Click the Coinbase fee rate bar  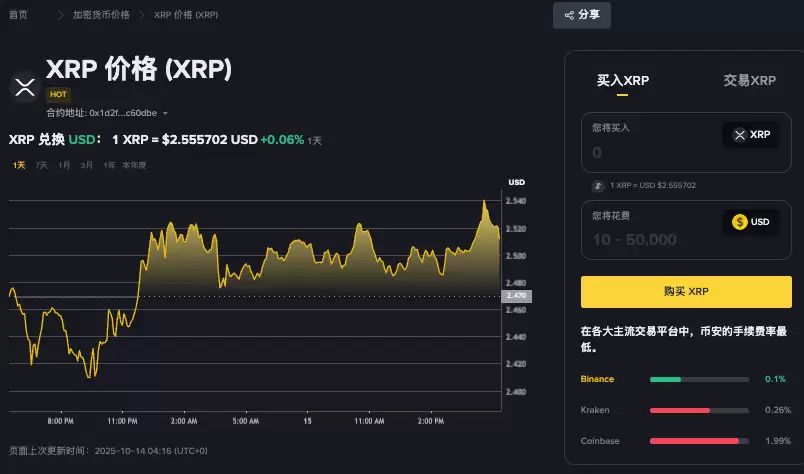(699, 441)
